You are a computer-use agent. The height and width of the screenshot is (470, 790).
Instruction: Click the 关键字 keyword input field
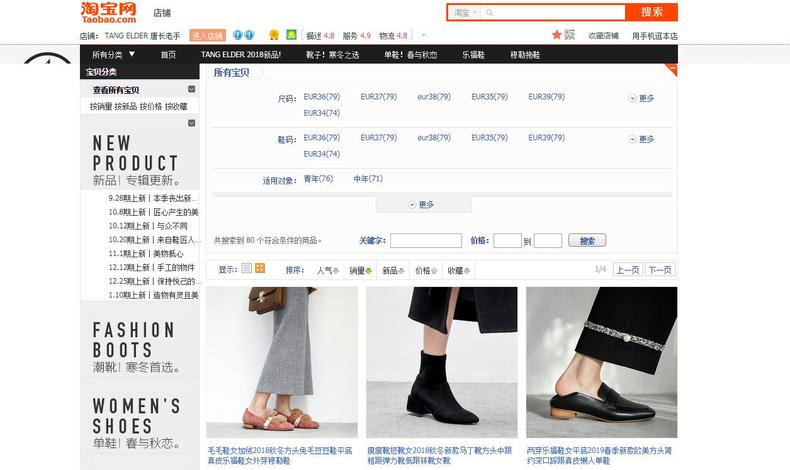pyautogui.click(x=426, y=241)
